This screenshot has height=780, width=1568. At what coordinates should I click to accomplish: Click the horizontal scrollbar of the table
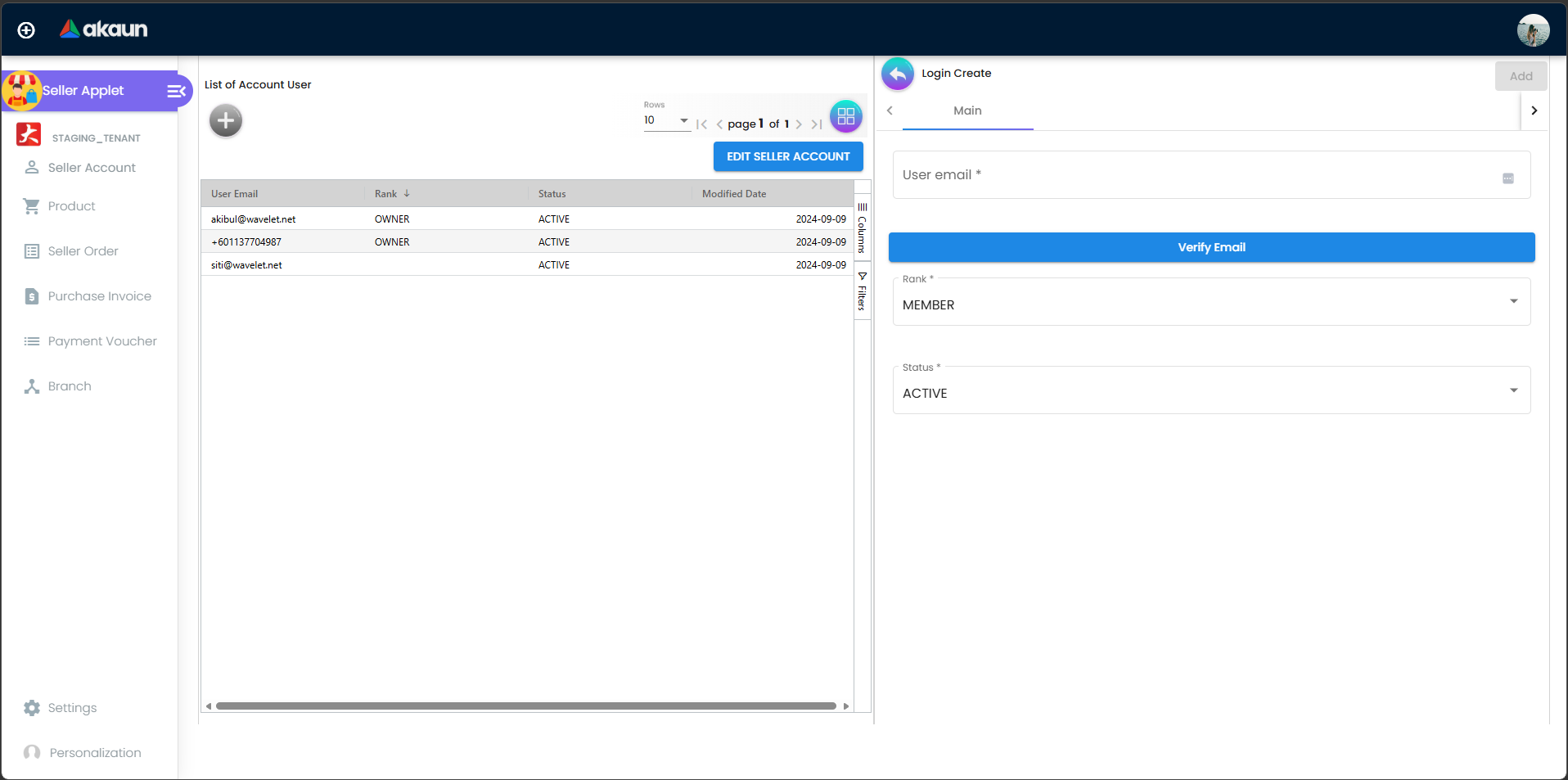click(x=525, y=706)
